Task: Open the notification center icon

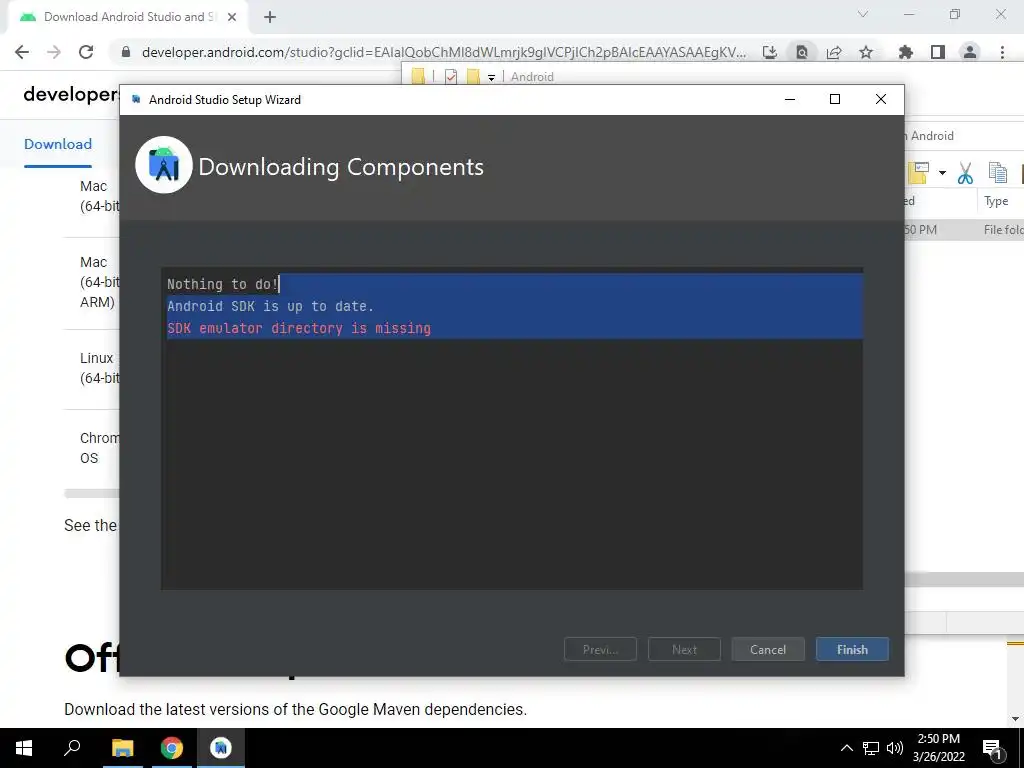Action: [x=993, y=748]
